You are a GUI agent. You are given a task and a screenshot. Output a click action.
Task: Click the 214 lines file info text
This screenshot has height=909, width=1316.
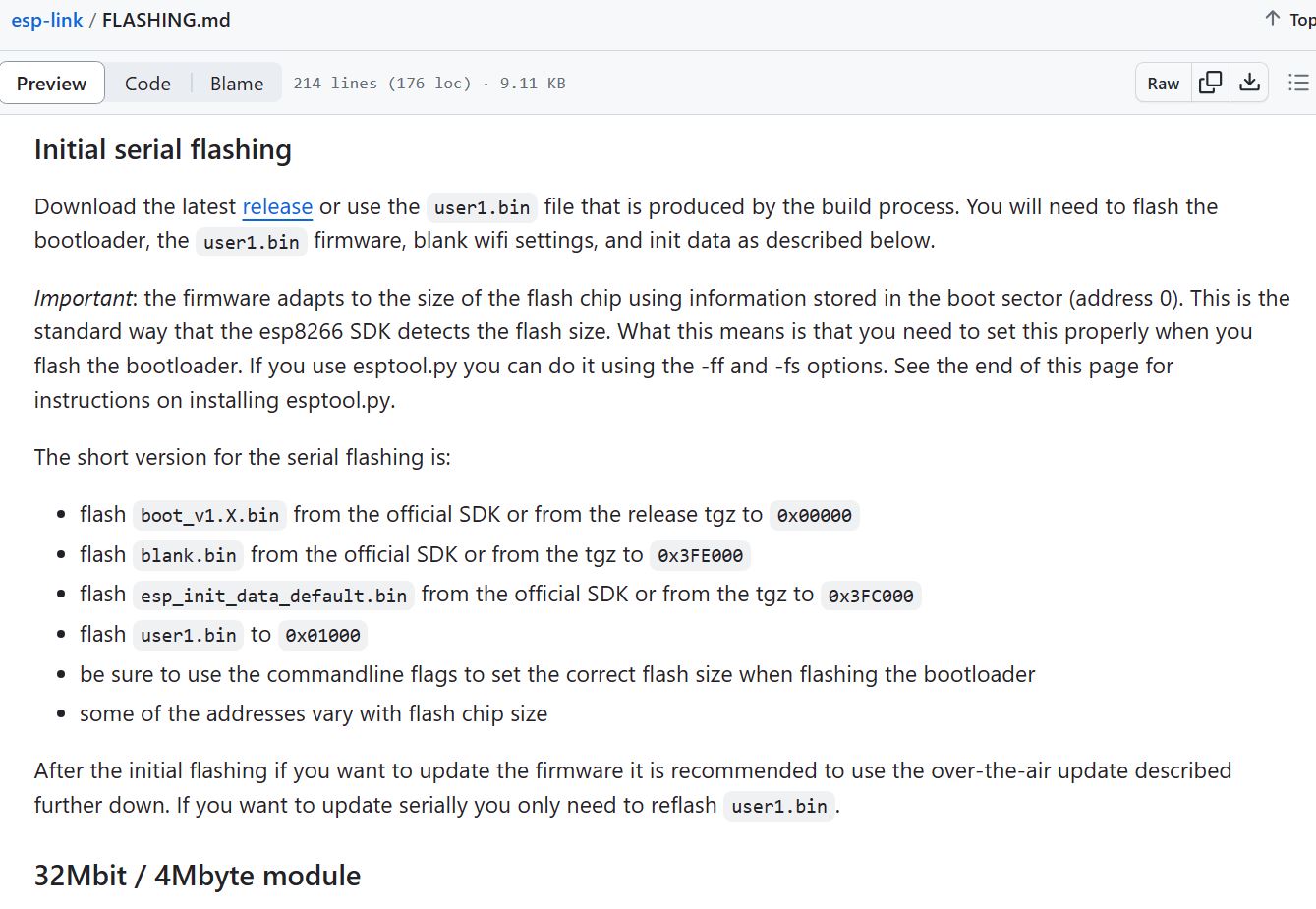429,84
